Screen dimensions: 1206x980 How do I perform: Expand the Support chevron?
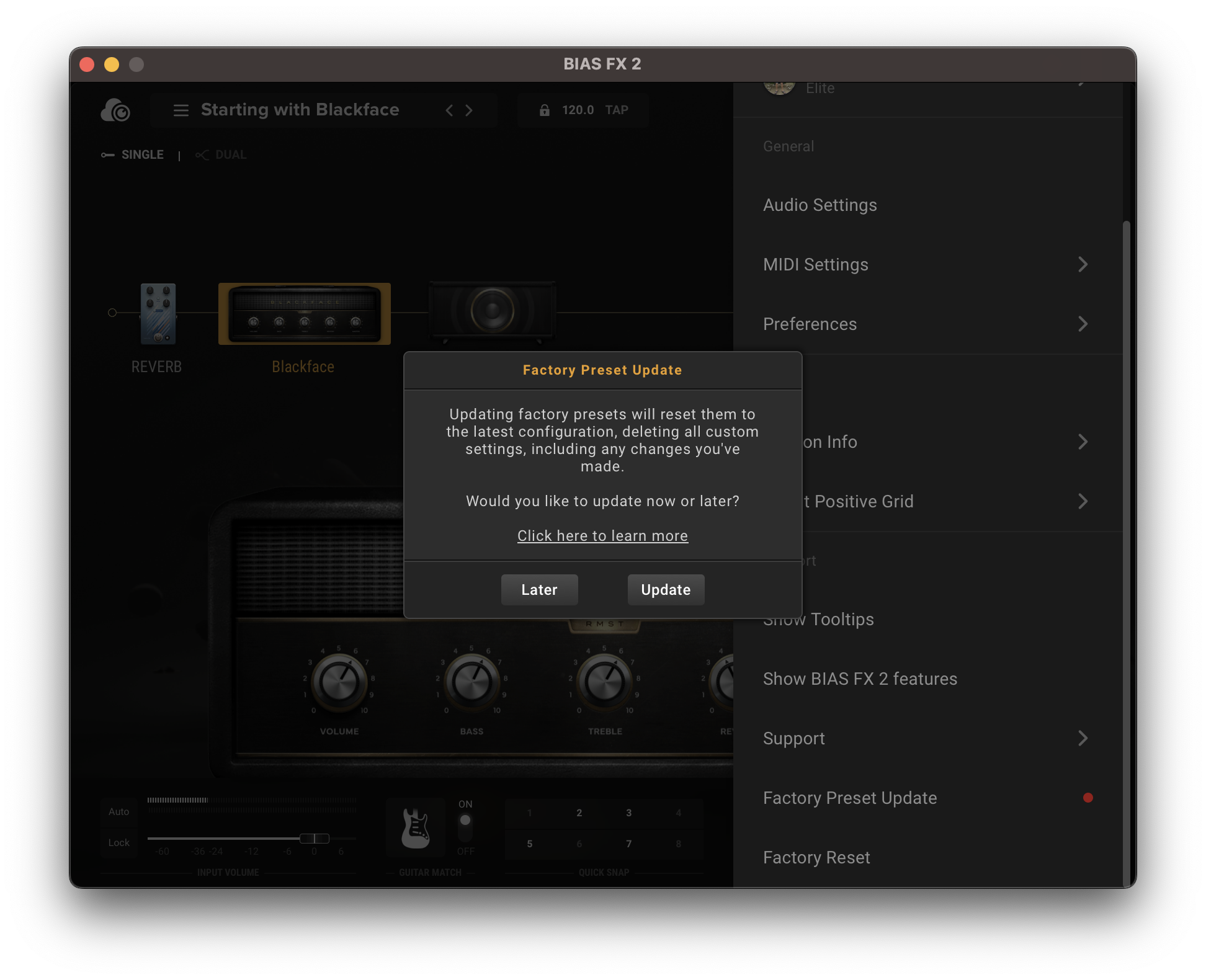point(1083,739)
